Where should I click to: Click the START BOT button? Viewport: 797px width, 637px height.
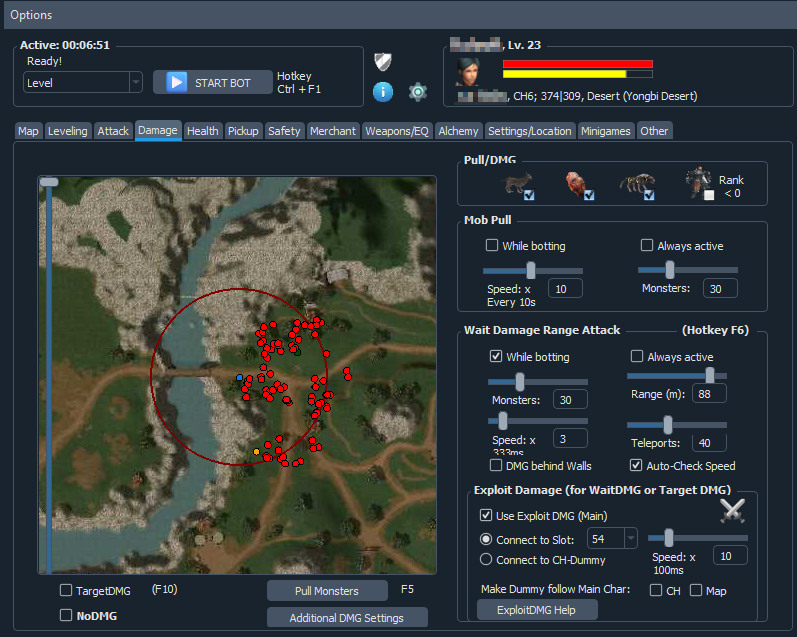click(x=212, y=82)
